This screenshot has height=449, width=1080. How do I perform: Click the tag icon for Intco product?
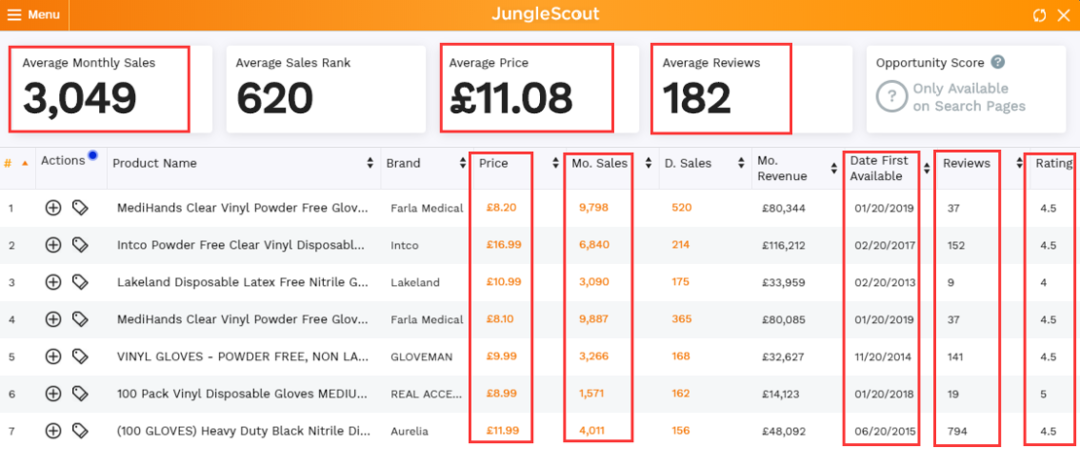80,245
